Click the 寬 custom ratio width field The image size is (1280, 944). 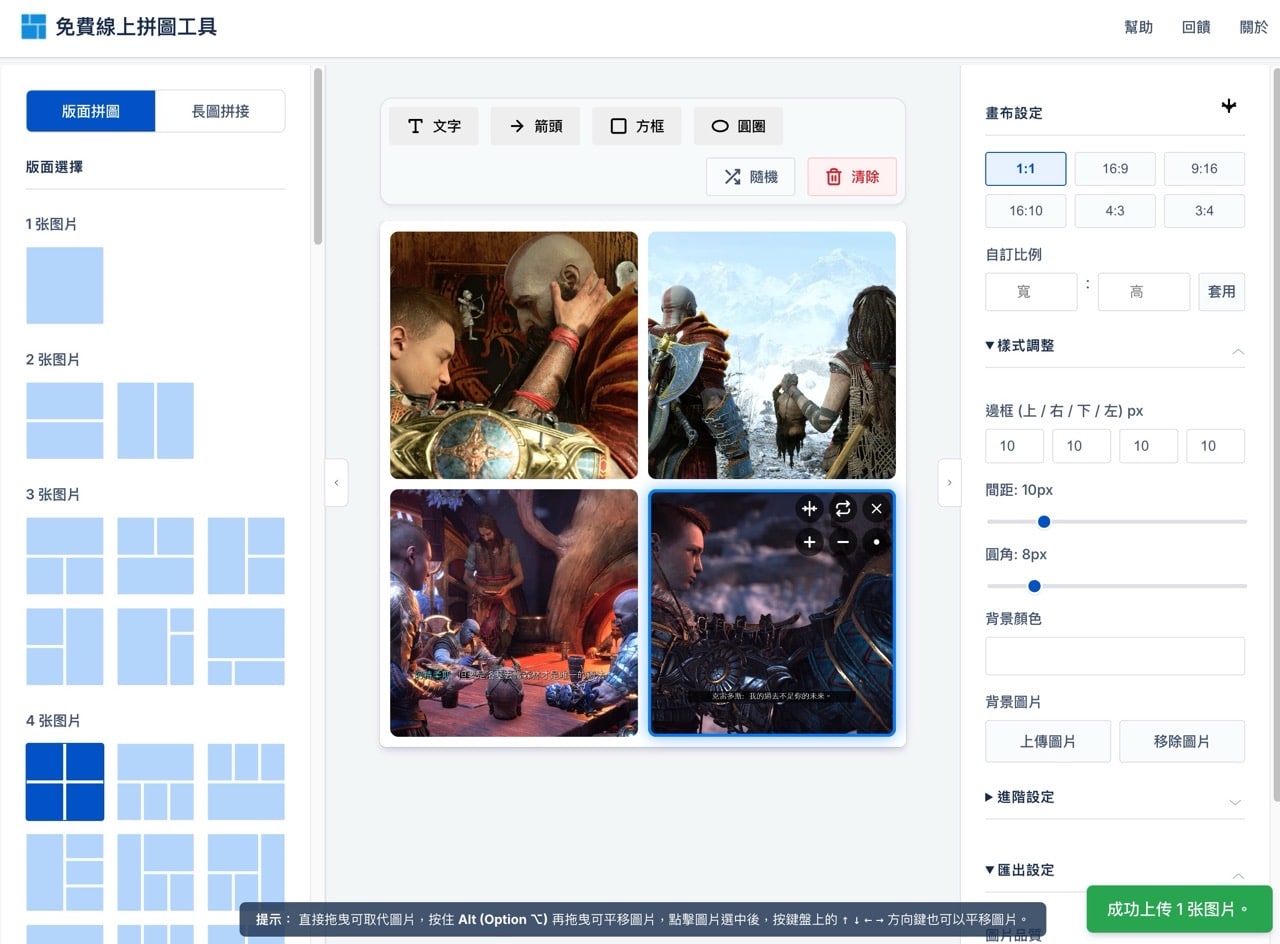[x=1031, y=292]
